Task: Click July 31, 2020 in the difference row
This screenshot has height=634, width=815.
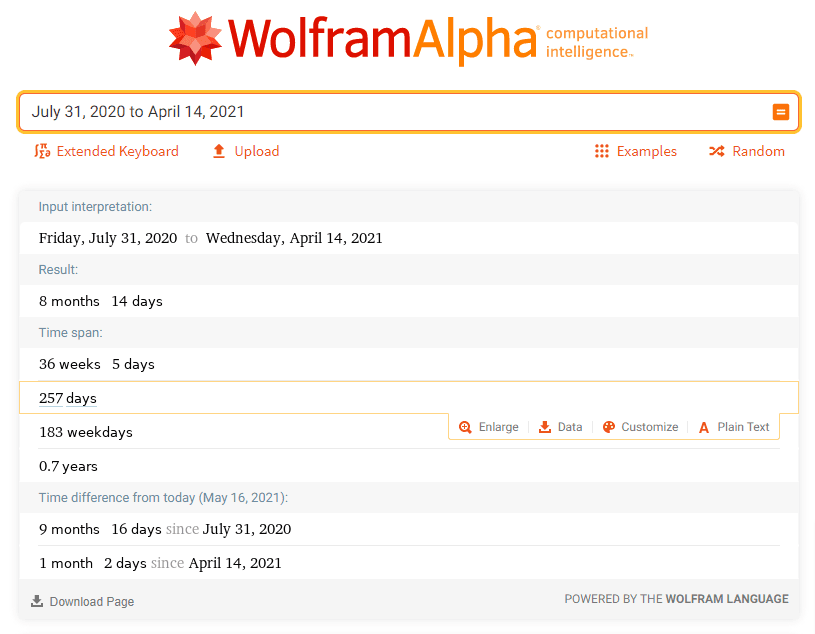Action: (x=245, y=529)
